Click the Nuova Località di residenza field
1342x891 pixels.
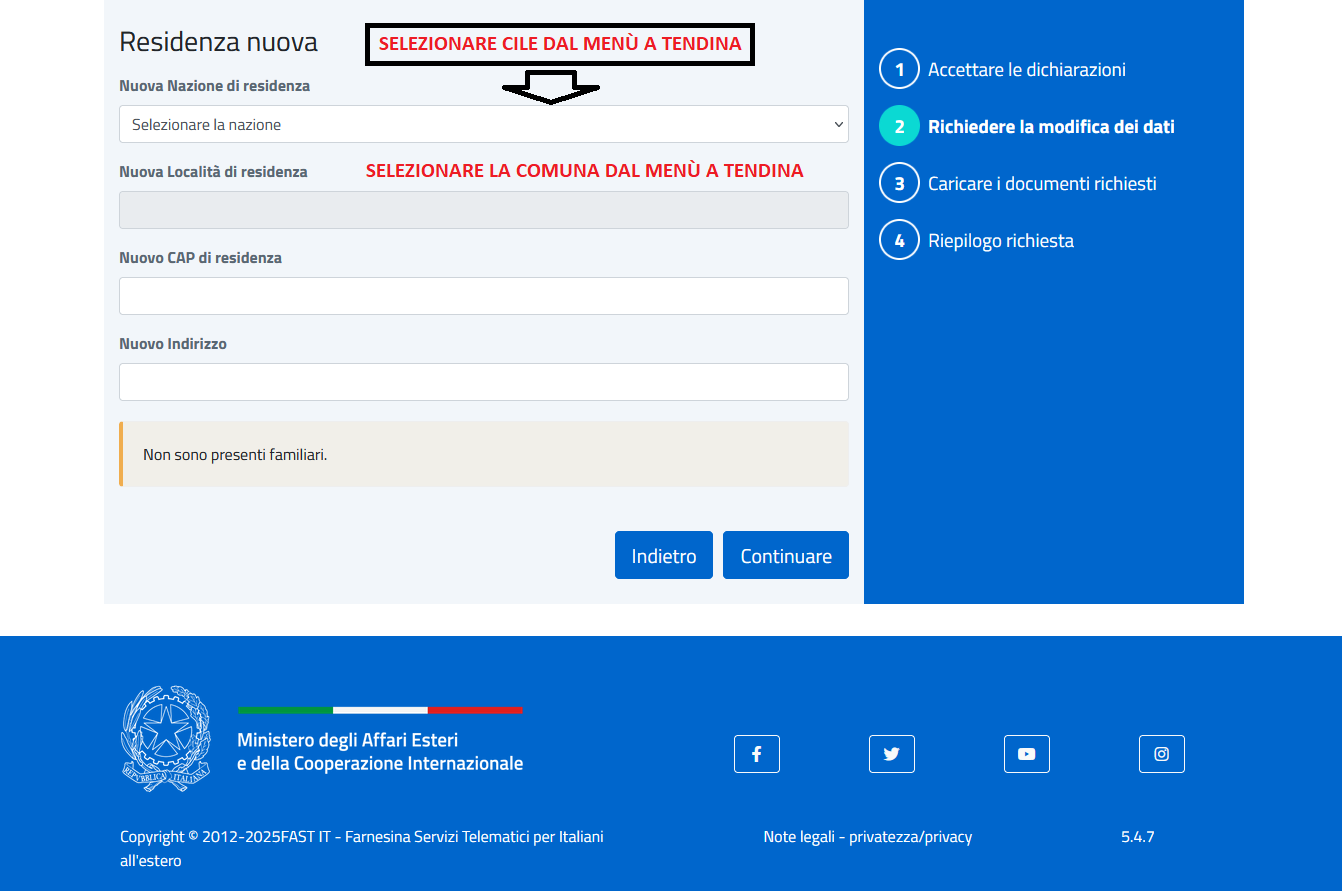tap(483, 211)
